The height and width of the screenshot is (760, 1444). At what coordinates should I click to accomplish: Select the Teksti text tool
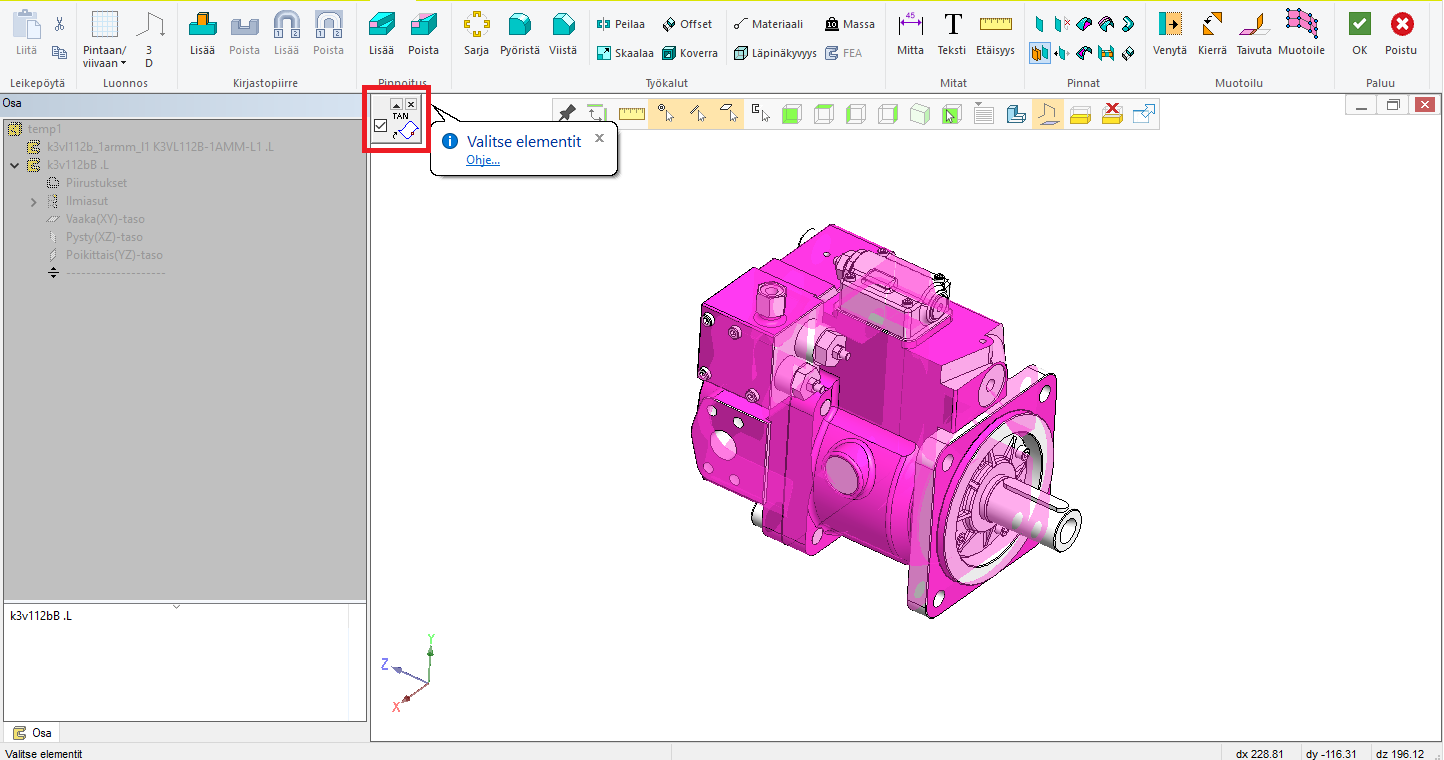952,33
